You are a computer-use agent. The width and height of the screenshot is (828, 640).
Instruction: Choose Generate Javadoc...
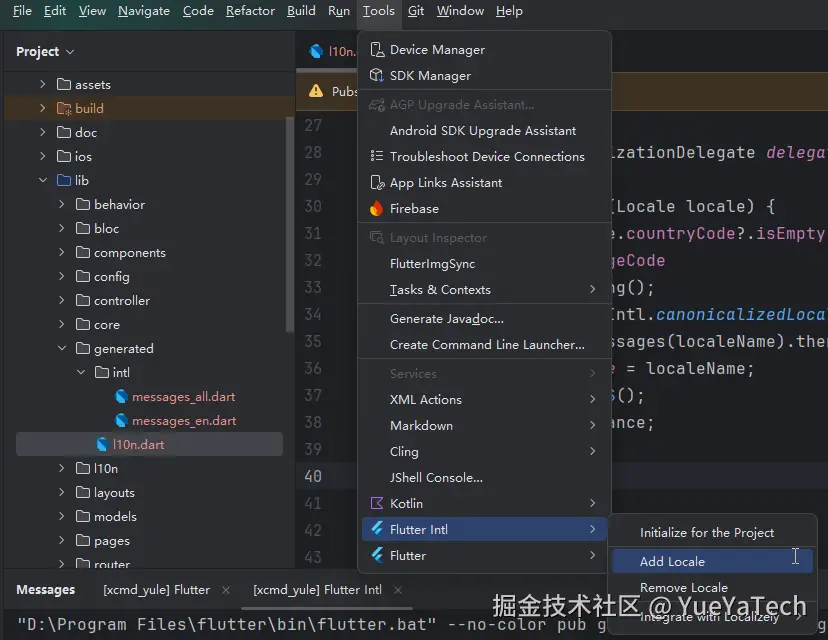tap(484, 318)
